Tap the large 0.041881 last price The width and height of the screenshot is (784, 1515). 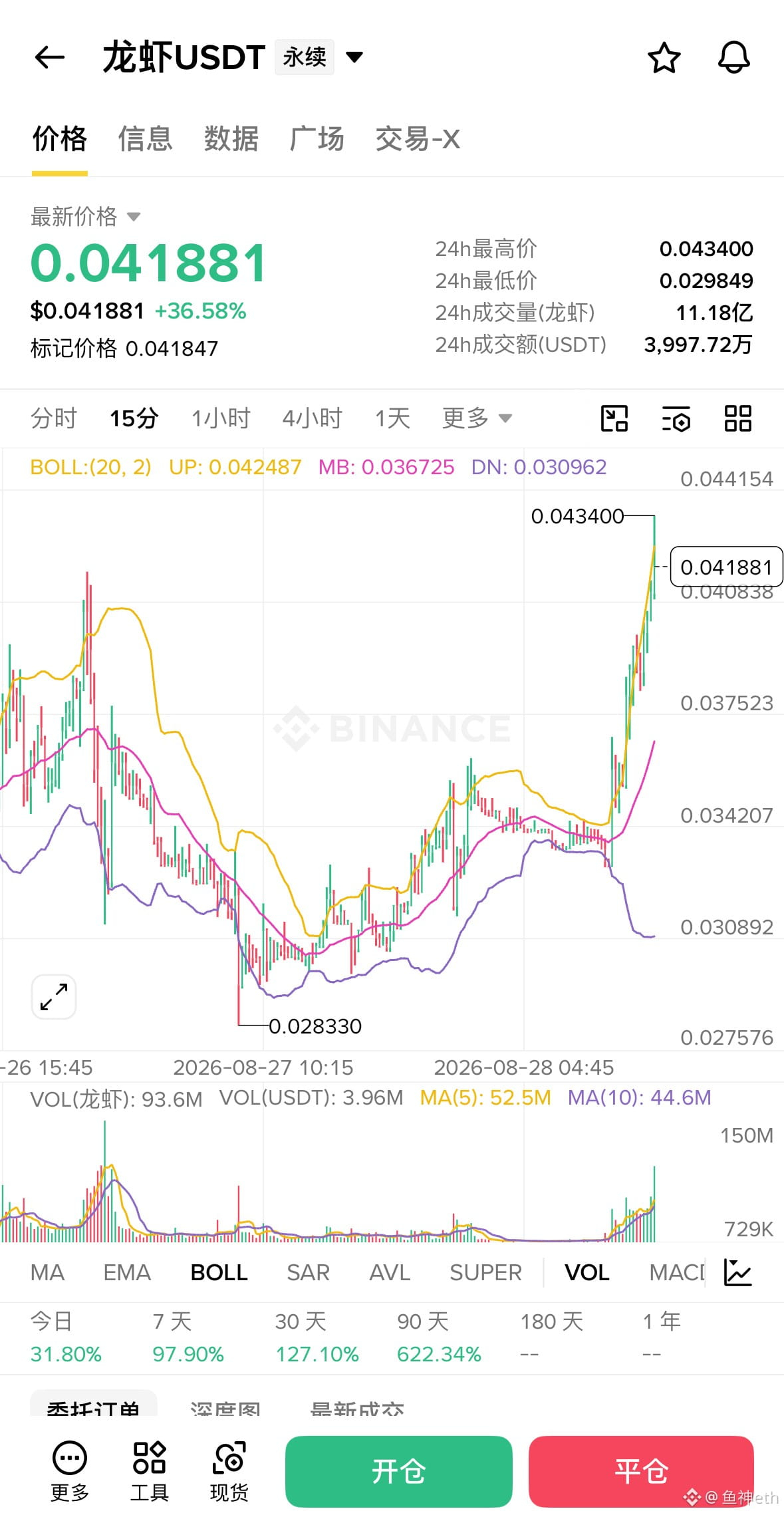click(x=149, y=263)
